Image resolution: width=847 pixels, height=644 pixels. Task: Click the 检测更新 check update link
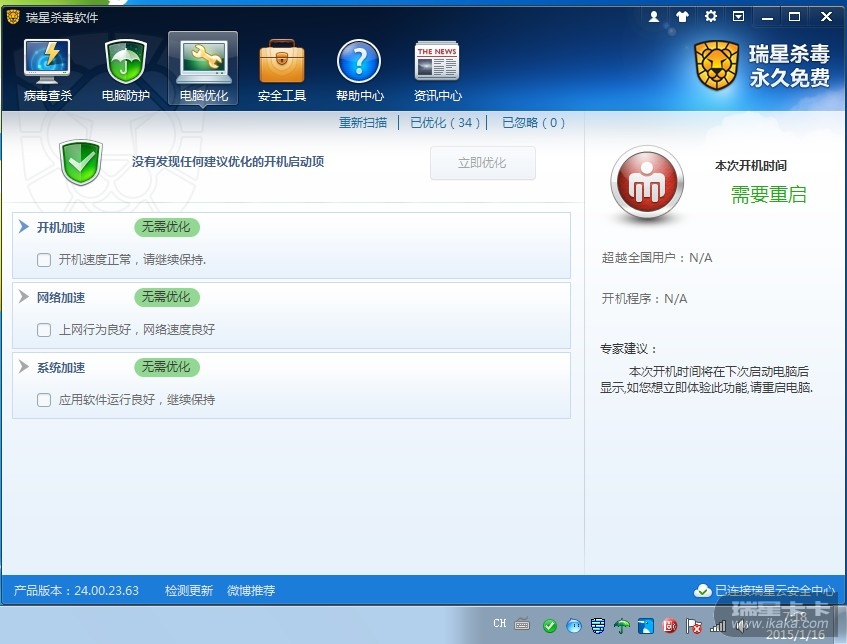pos(189,591)
